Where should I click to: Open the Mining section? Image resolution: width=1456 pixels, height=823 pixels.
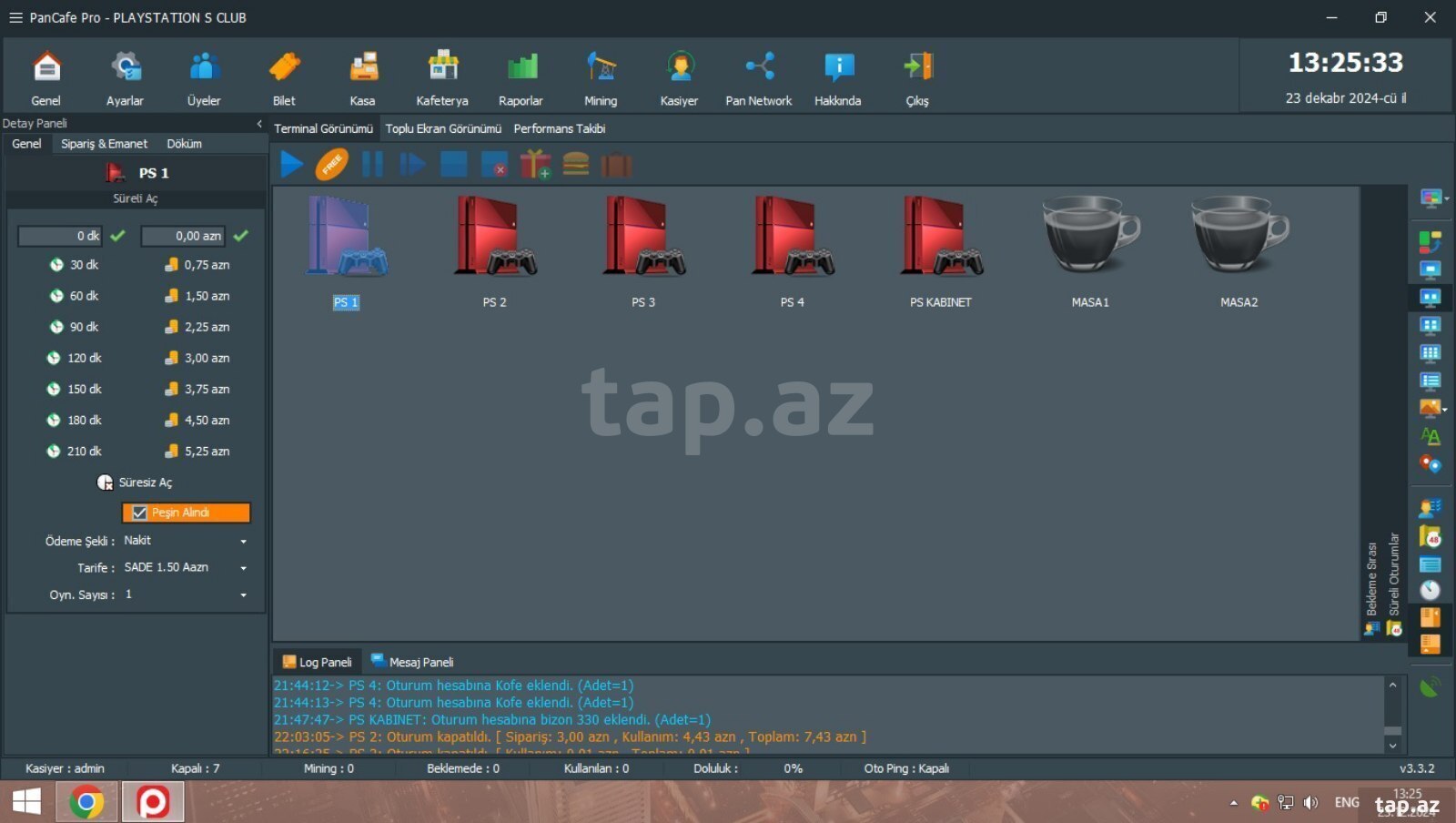pos(601,78)
